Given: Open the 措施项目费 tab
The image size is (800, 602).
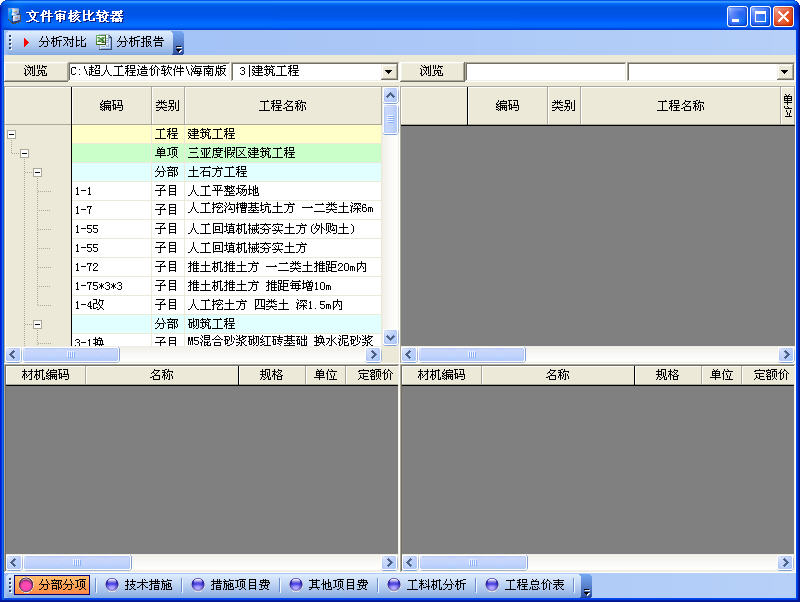Looking at the screenshot, I should click(x=231, y=584).
